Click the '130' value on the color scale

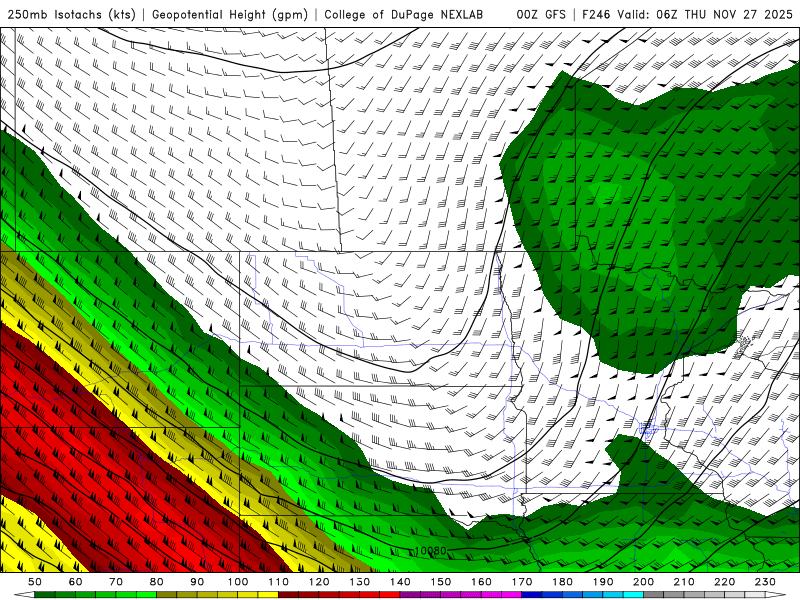(x=359, y=582)
